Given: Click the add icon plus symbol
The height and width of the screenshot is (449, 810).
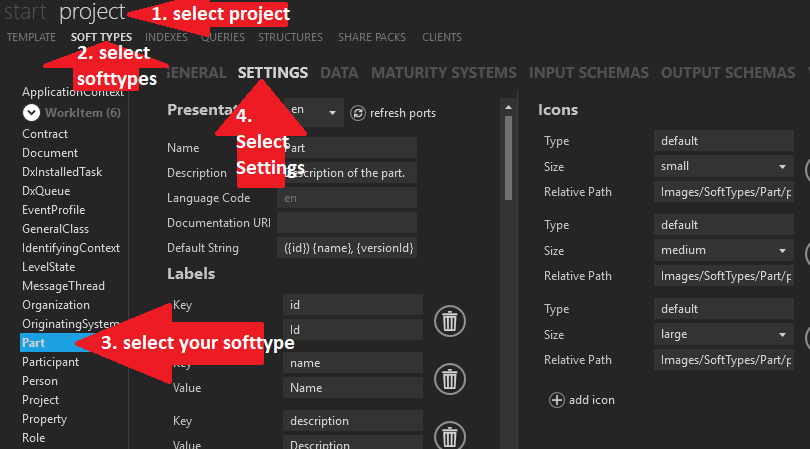Looking at the screenshot, I should point(556,400).
